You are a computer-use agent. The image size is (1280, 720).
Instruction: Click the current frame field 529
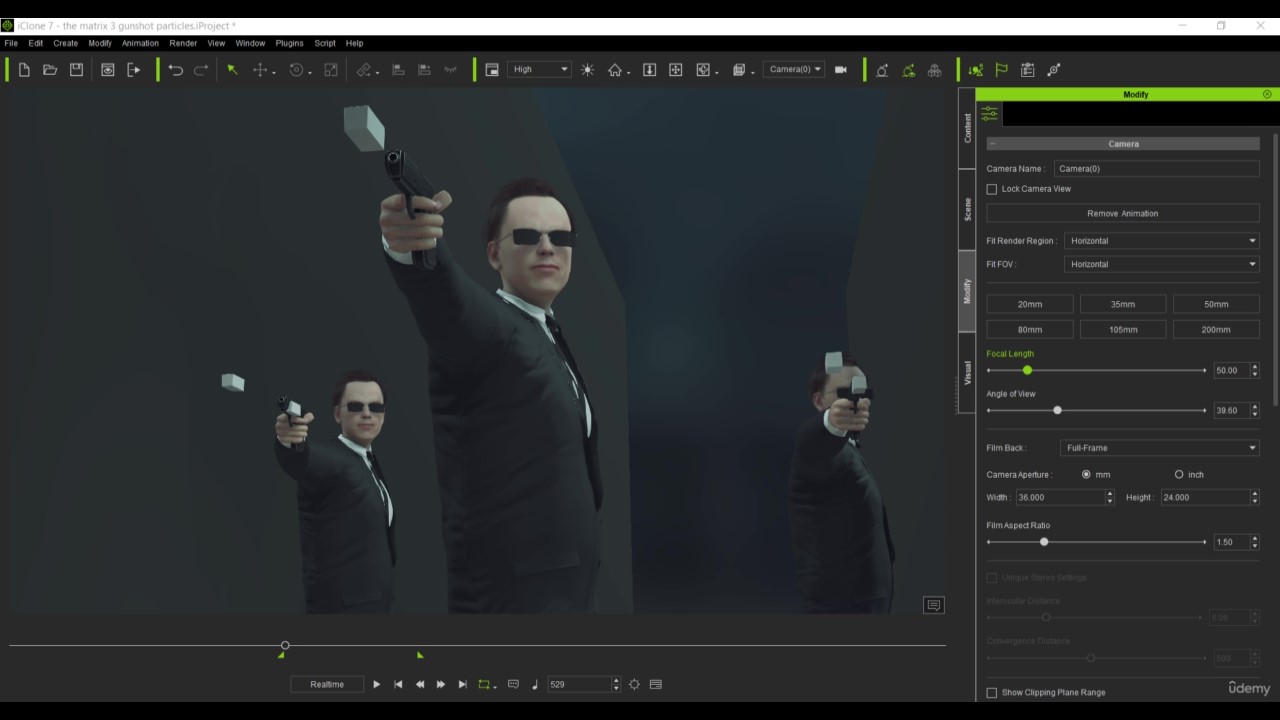click(578, 684)
